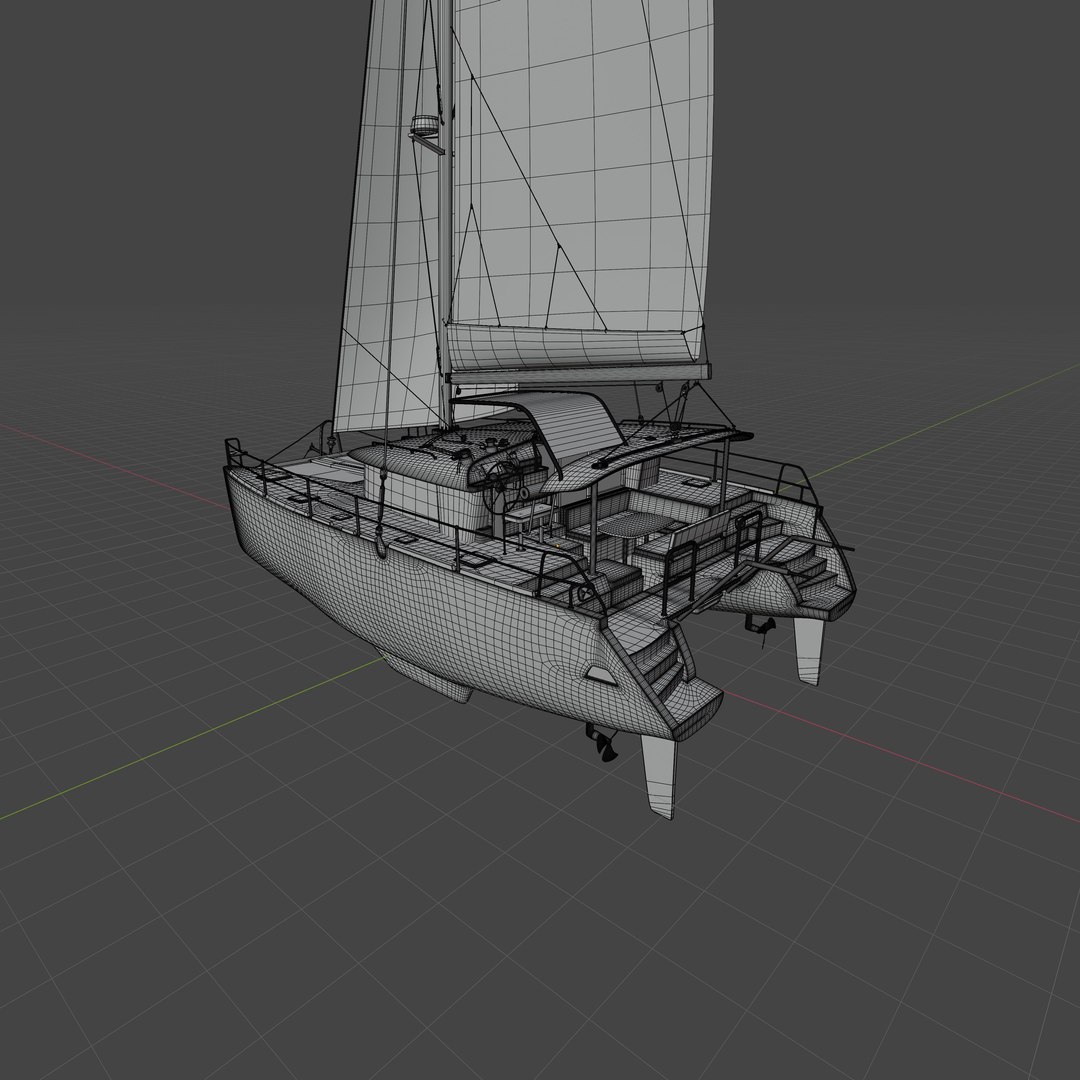Click the oval cockpit table

(636, 525)
